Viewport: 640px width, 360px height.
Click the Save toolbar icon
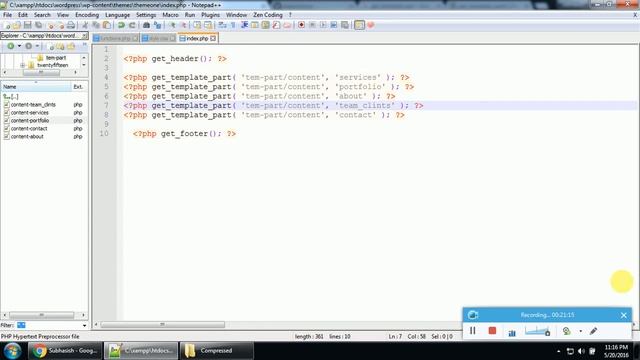click(28, 25)
